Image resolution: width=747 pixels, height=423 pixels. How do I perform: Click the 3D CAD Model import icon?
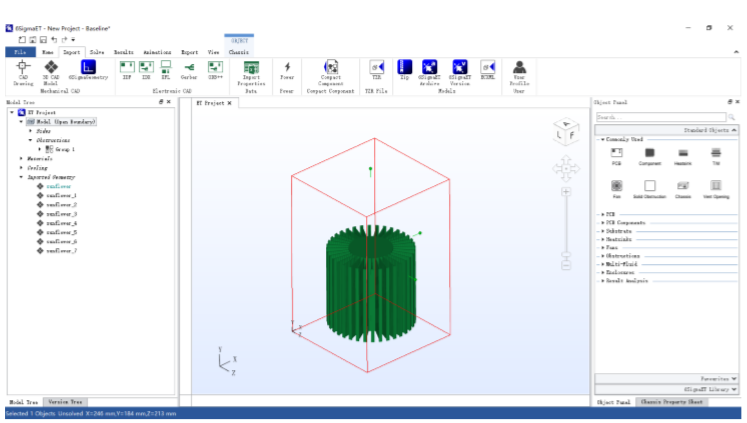(x=51, y=67)
